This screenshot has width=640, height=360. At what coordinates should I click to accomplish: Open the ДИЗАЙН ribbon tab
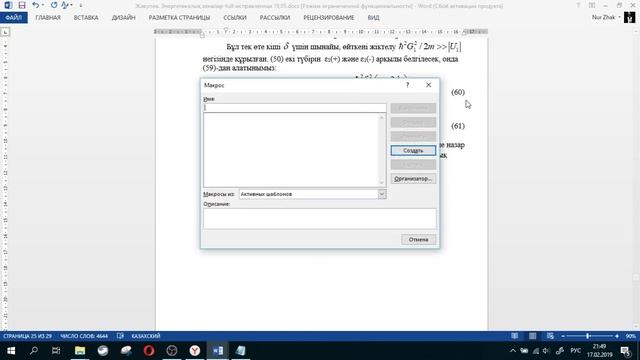pos(123,18)
